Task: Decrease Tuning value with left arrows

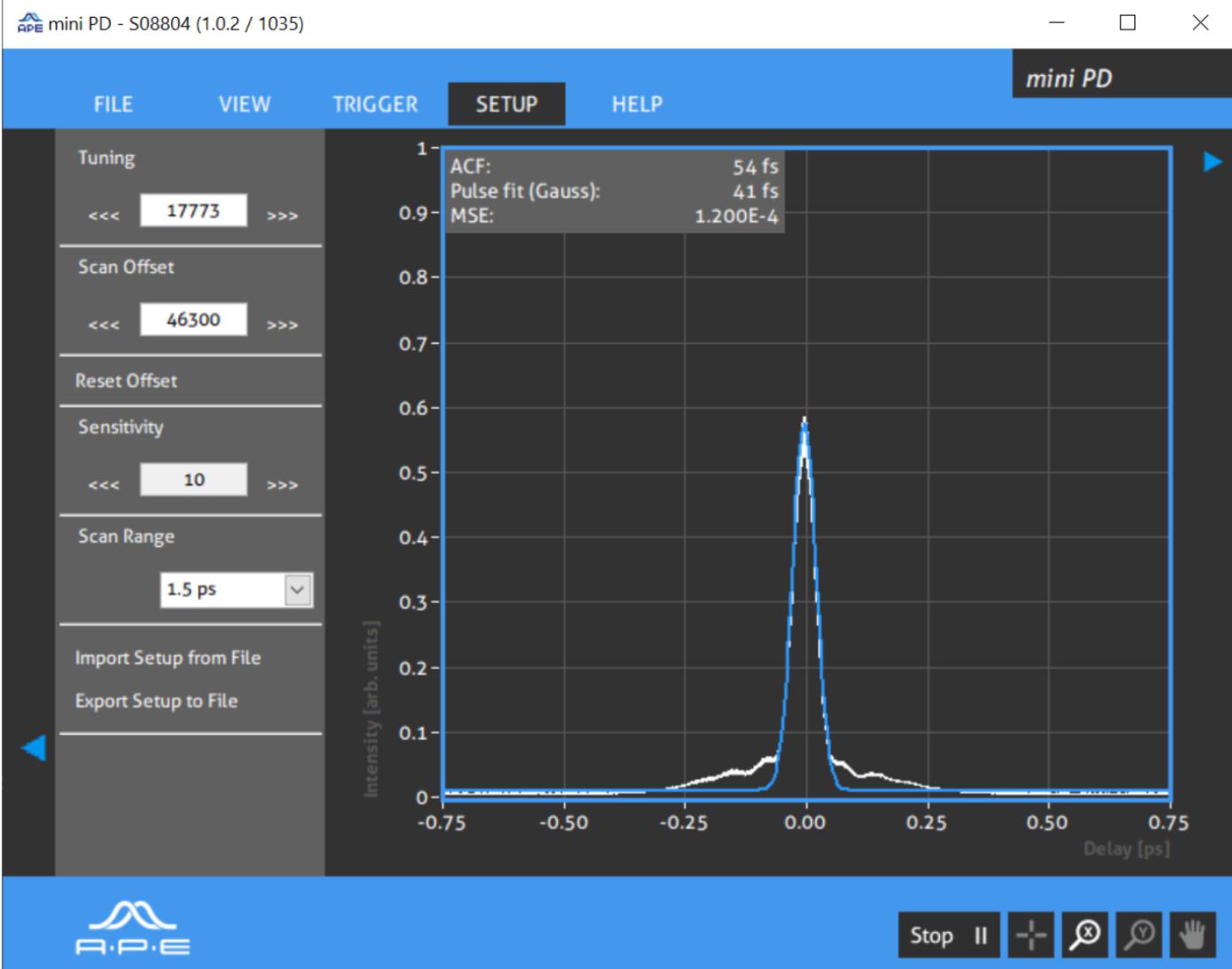Action: click(104, 215)
